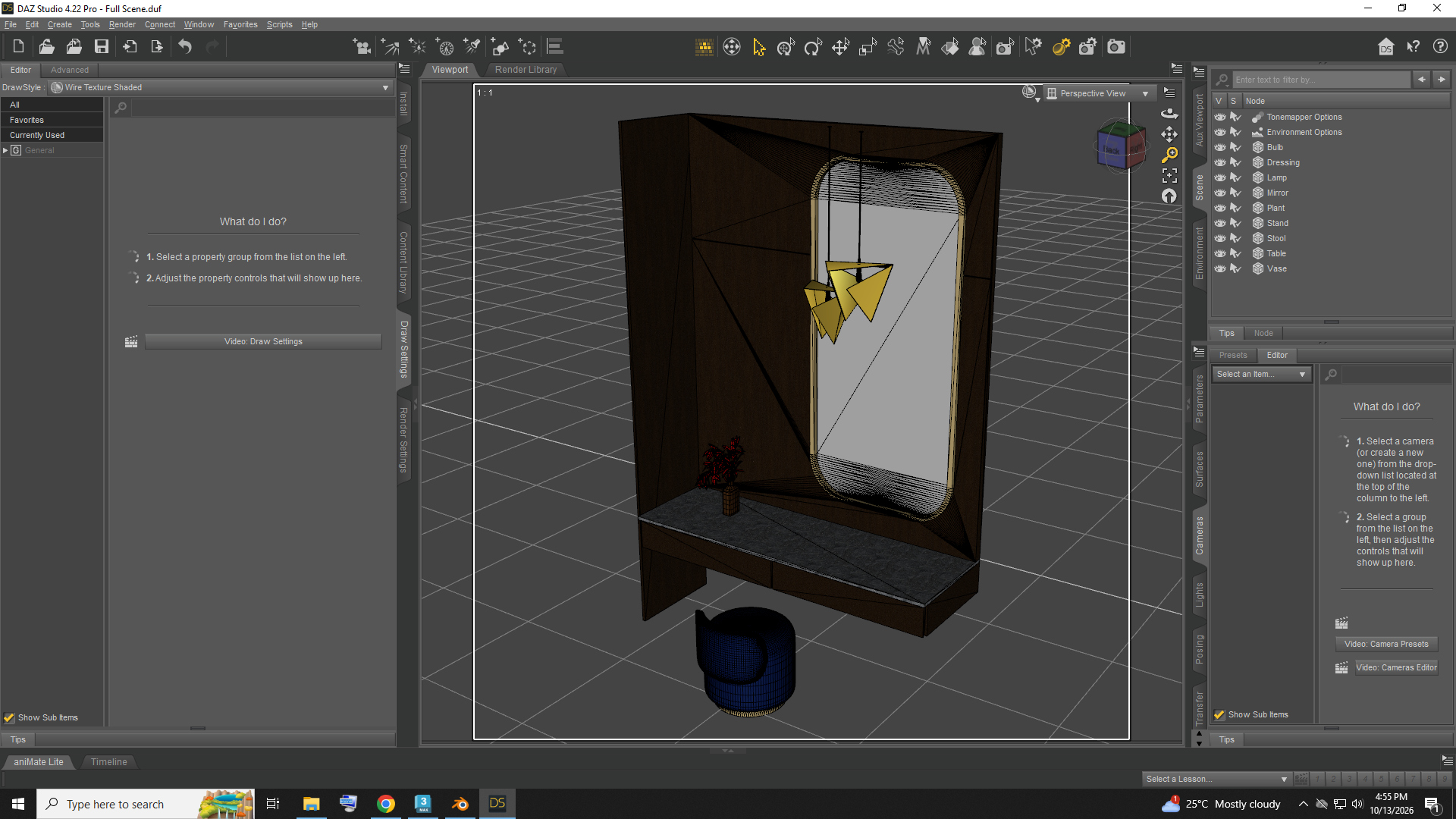Switch to the Render Library tab

tap(526, 69)
